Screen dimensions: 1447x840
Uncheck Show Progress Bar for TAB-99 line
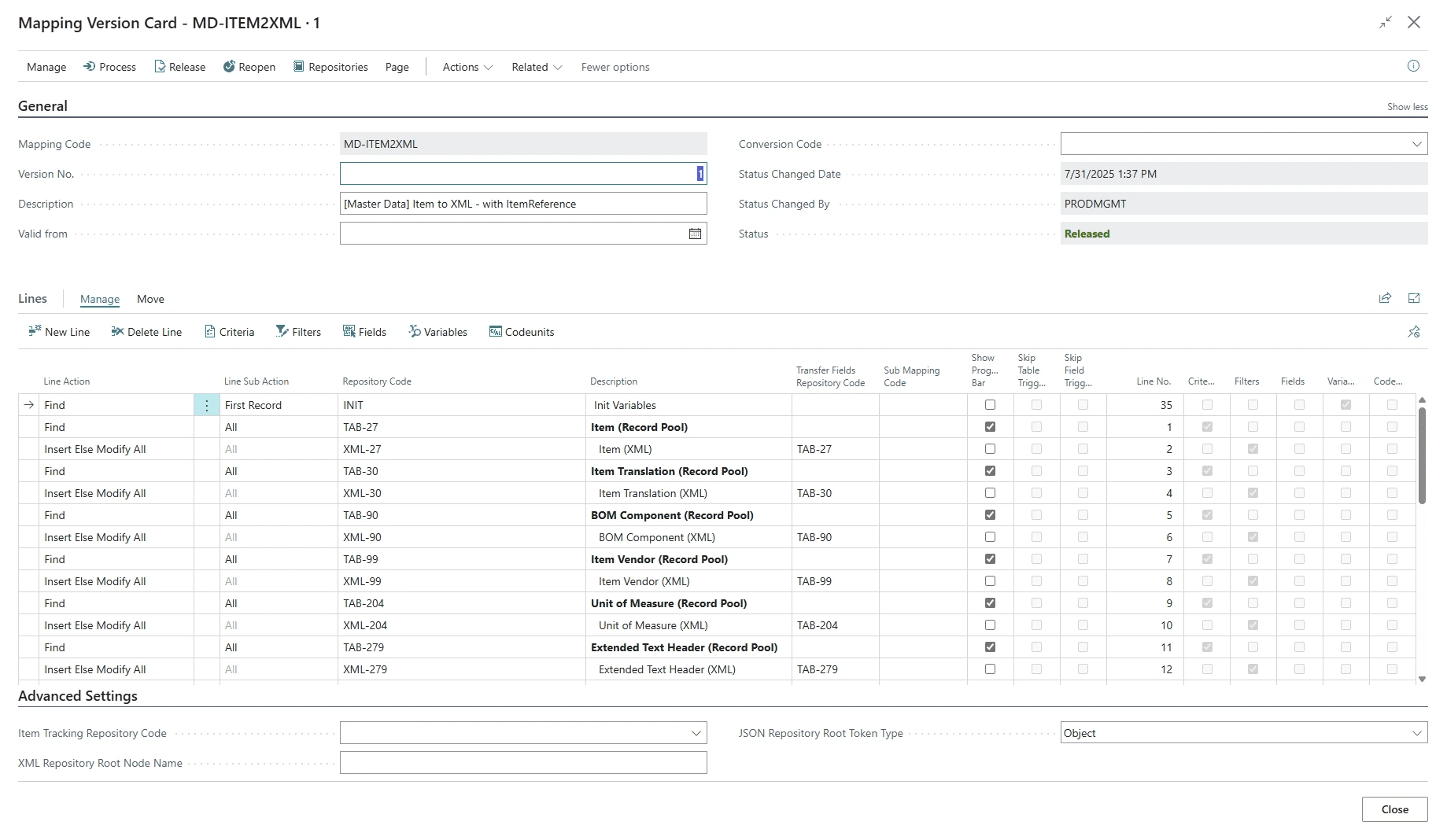(x=990, y=559)
